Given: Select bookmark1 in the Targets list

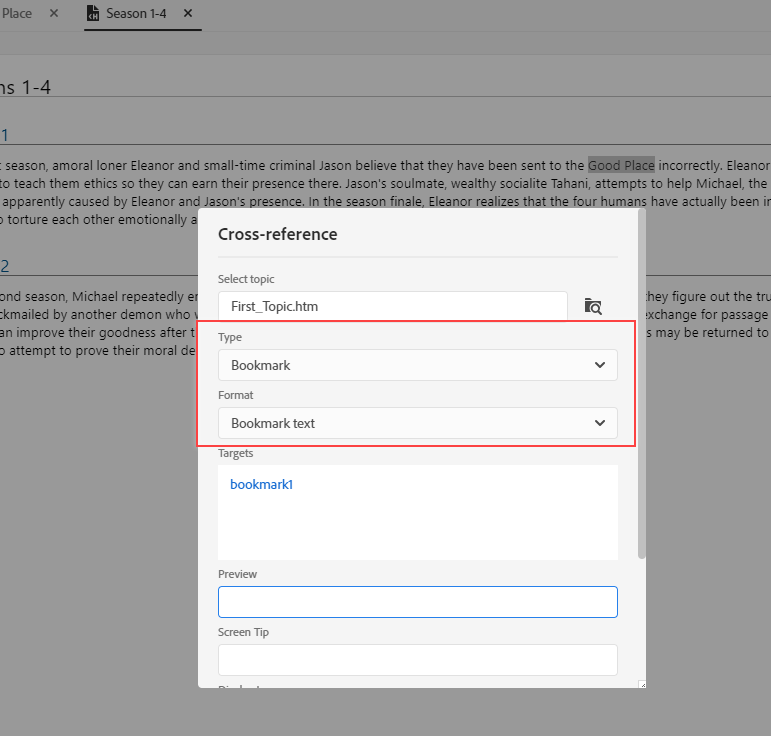Looking at the screenshot, I should [x=262, y=484].
